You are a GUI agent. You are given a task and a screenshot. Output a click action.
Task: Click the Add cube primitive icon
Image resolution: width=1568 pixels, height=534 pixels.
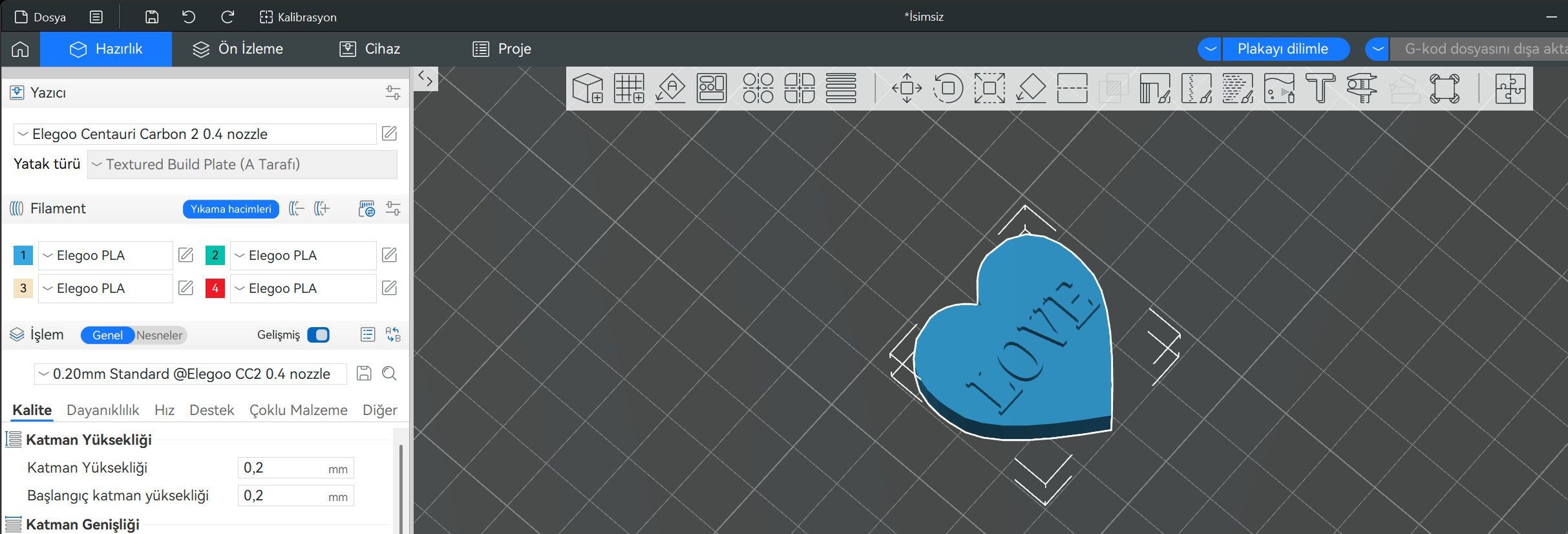coord(588,88)
